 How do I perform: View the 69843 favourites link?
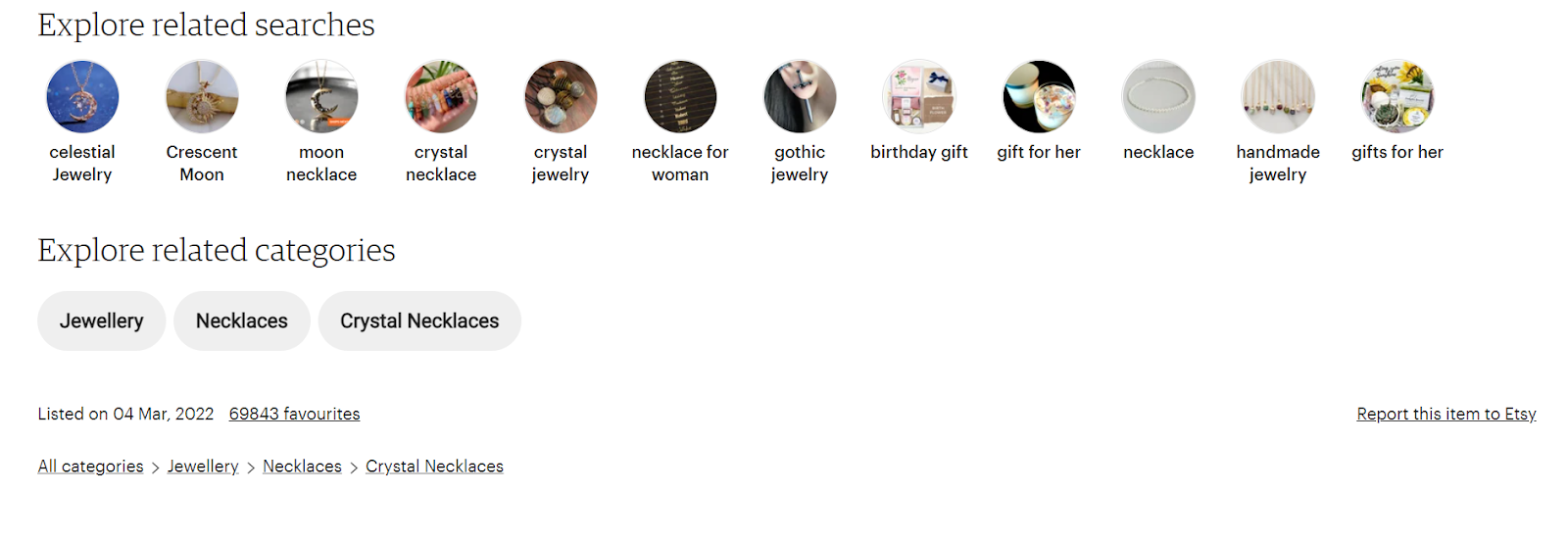(x=294, y=414)
